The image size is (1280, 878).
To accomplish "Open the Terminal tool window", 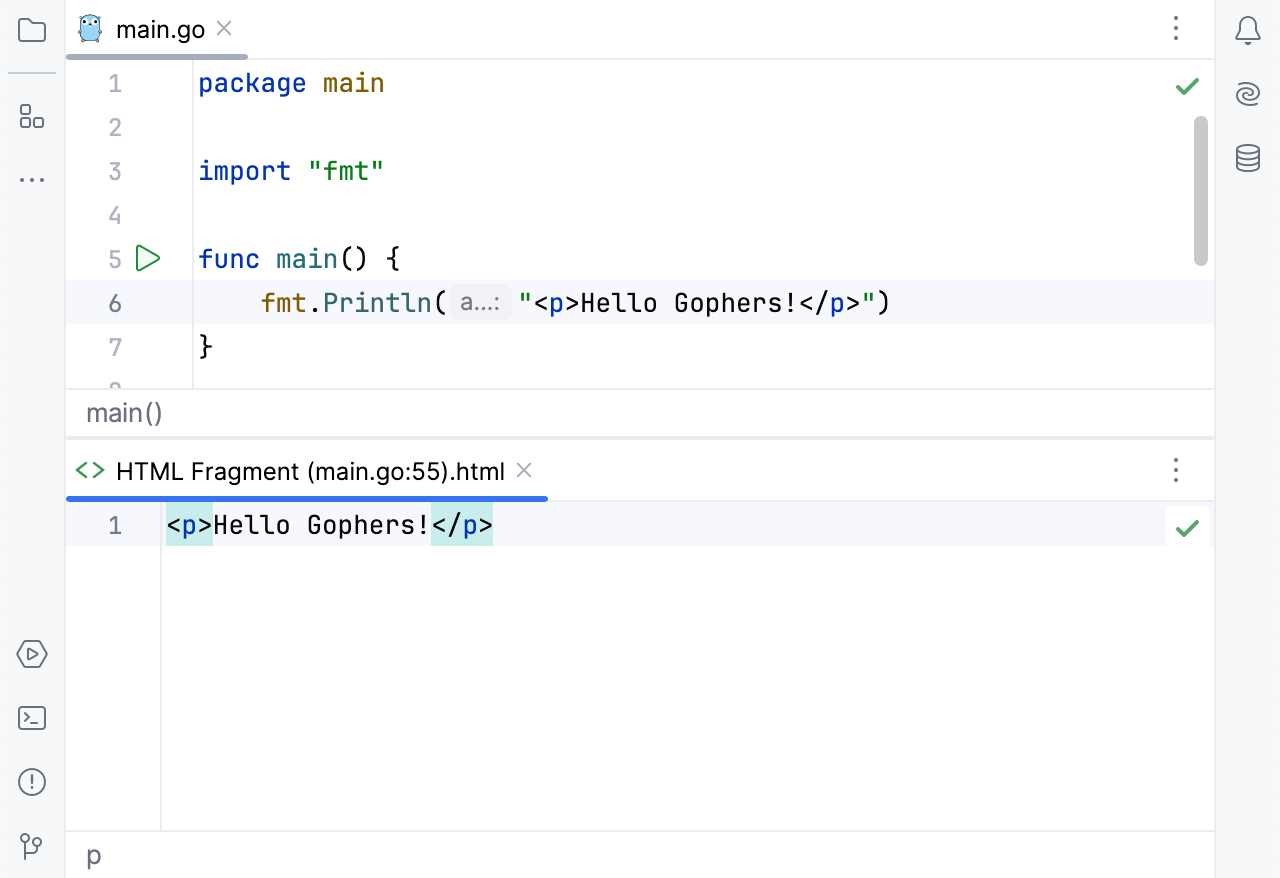I will click(31, 718).
